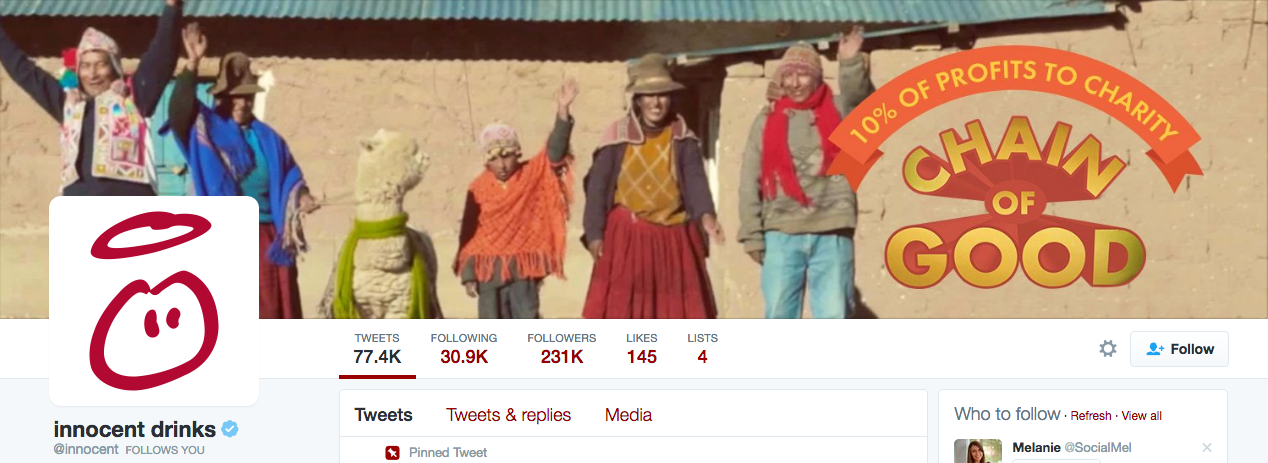
Task: Open the Likes 145 tab
Action: 642,348
